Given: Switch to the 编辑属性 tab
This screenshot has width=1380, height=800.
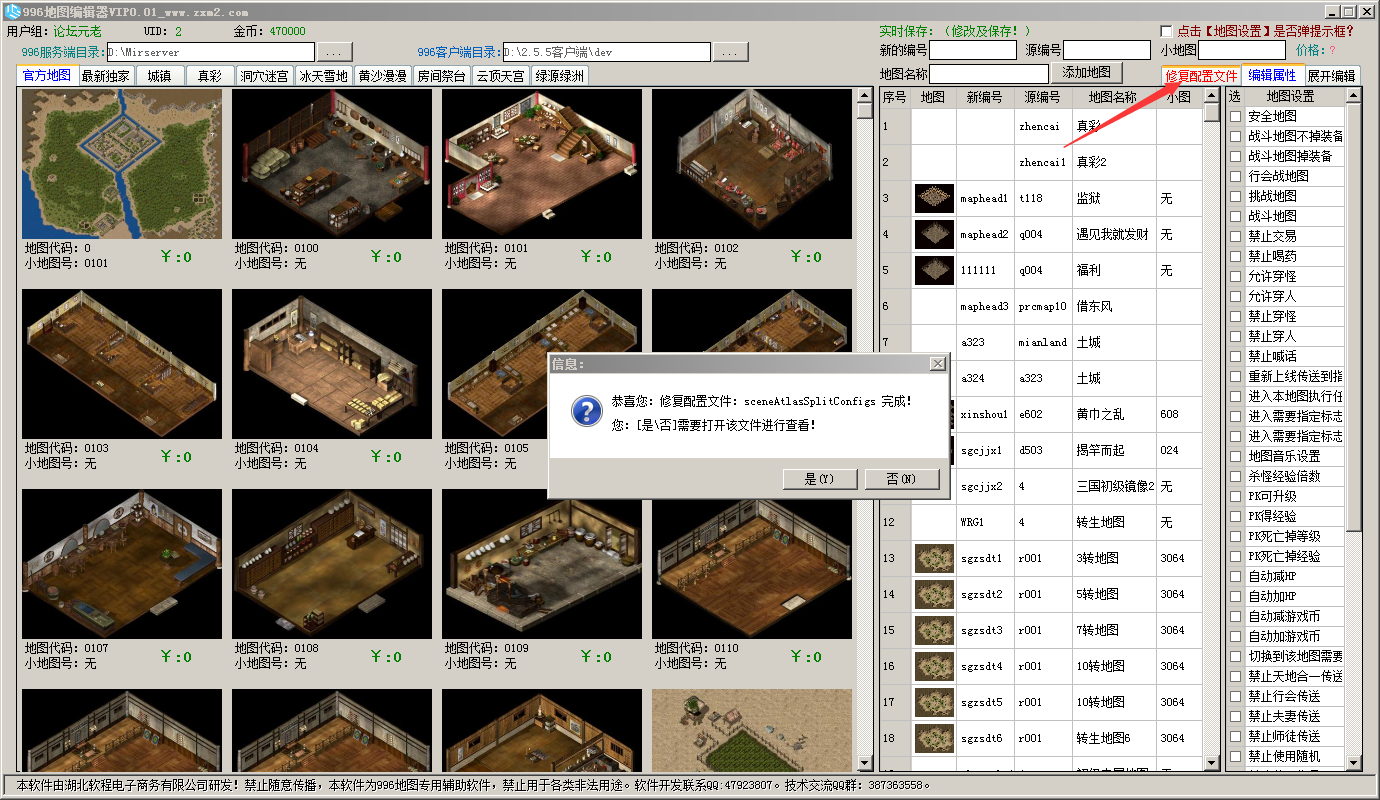Looking at the screenshot, I should pyautogui.click(x=1272, y=75).
